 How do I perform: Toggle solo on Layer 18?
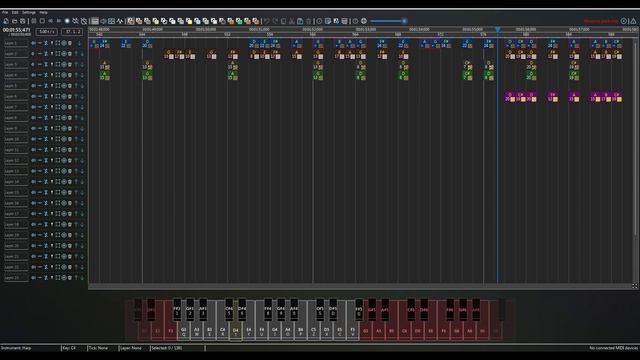point(52,224)
